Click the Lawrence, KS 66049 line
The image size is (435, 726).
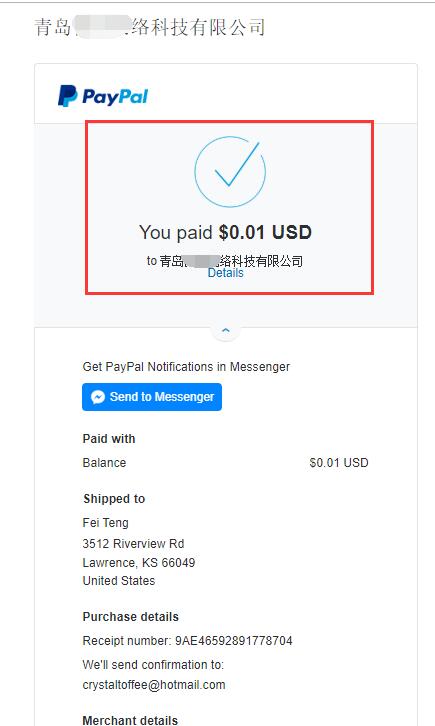(139, 563)
